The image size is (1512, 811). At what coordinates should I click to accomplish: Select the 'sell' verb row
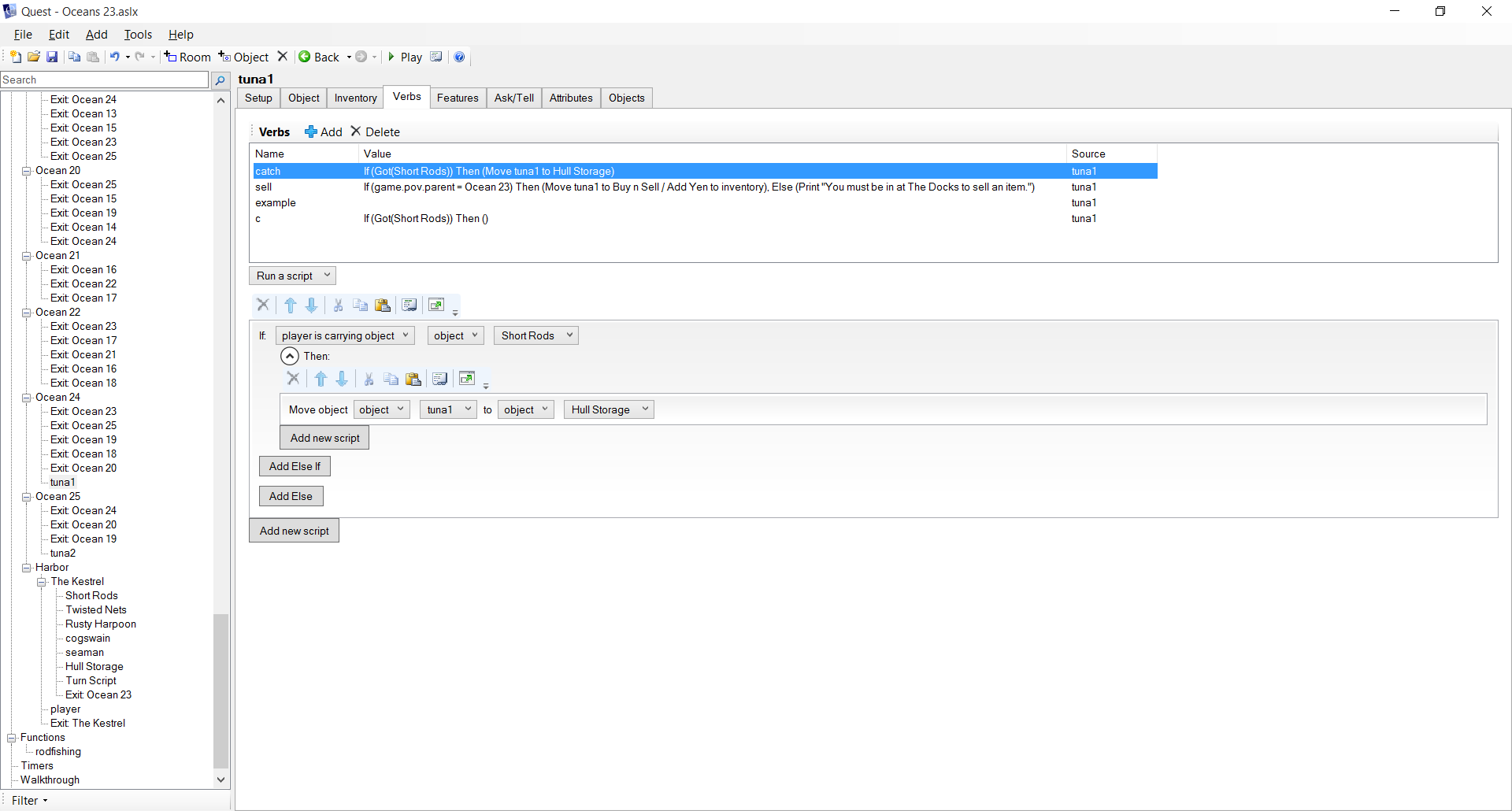[263, 187]
